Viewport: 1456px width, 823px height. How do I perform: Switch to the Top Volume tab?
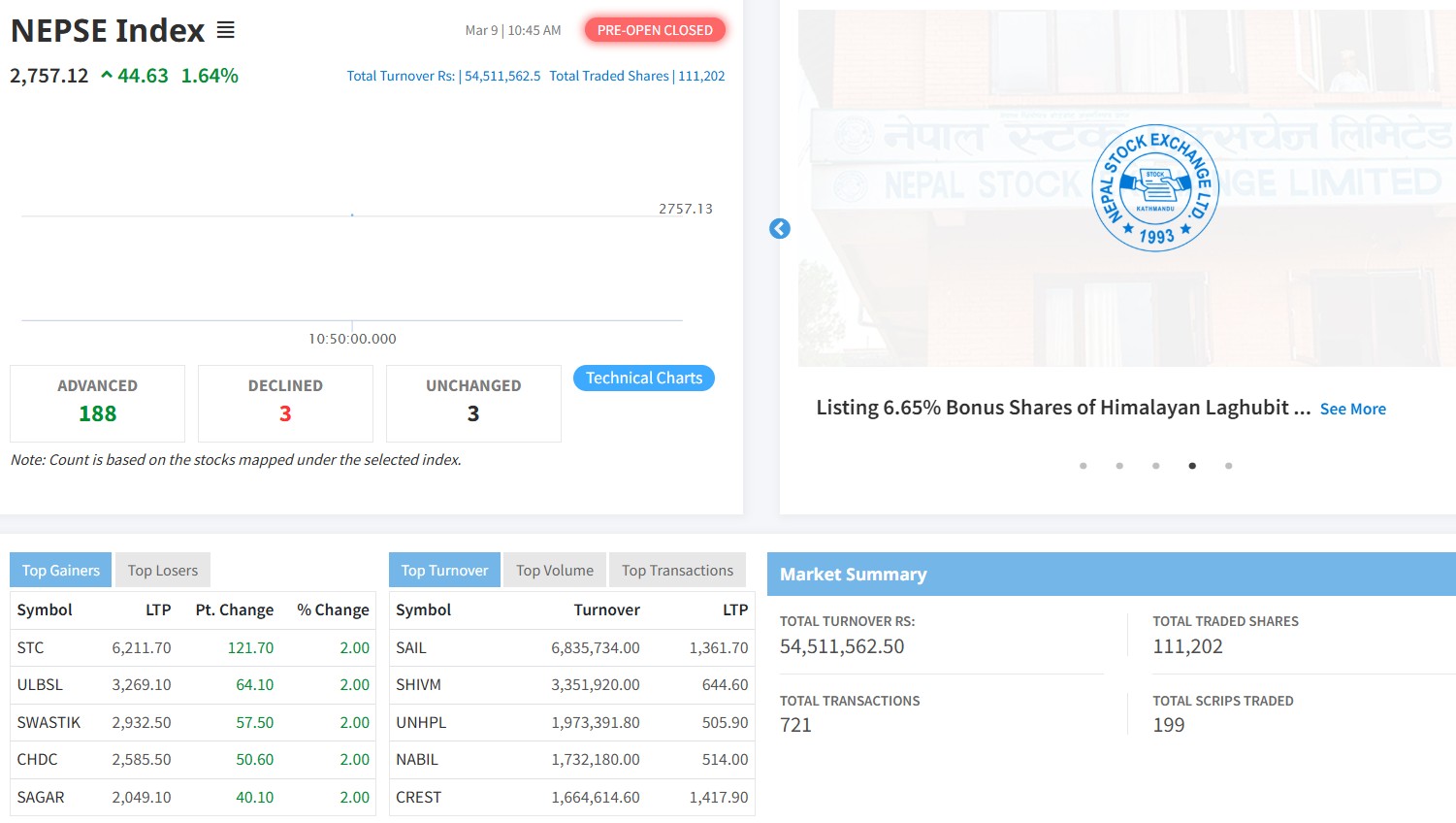click(555, 571)
